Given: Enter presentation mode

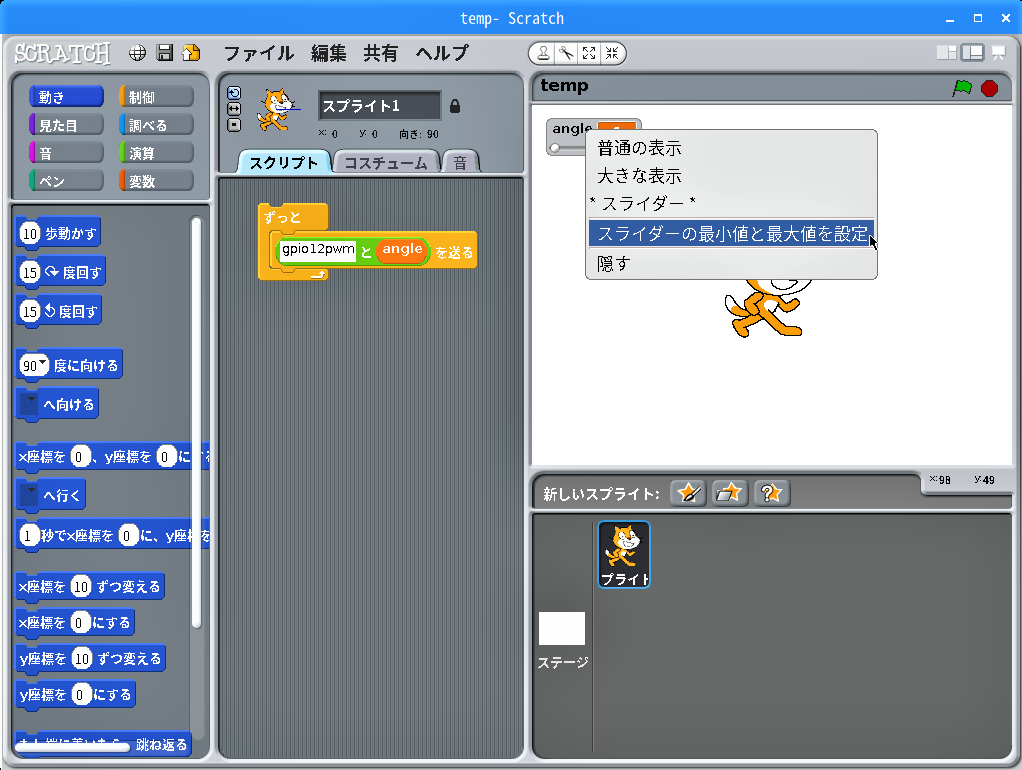Looking at the screenshot, I should pos(999,53).
